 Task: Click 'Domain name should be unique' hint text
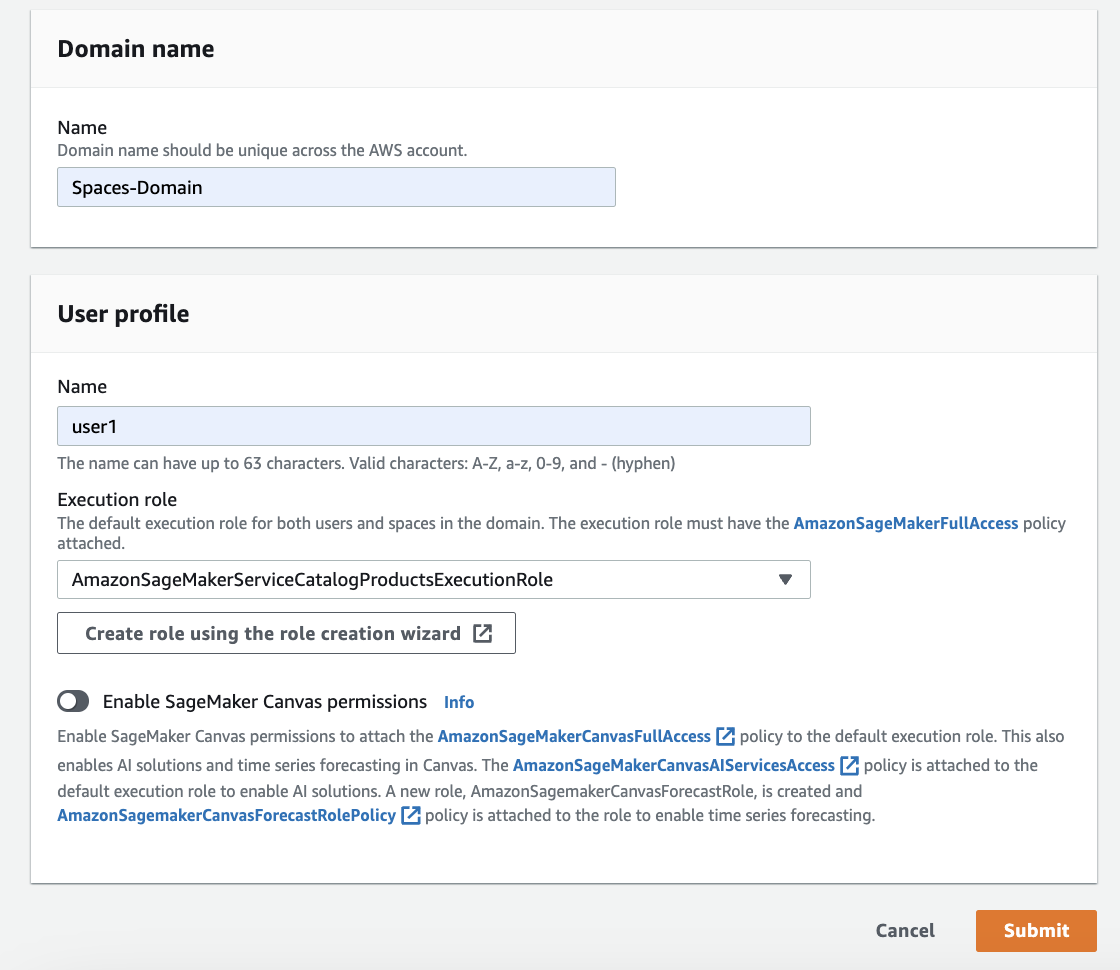coord(262,150)
